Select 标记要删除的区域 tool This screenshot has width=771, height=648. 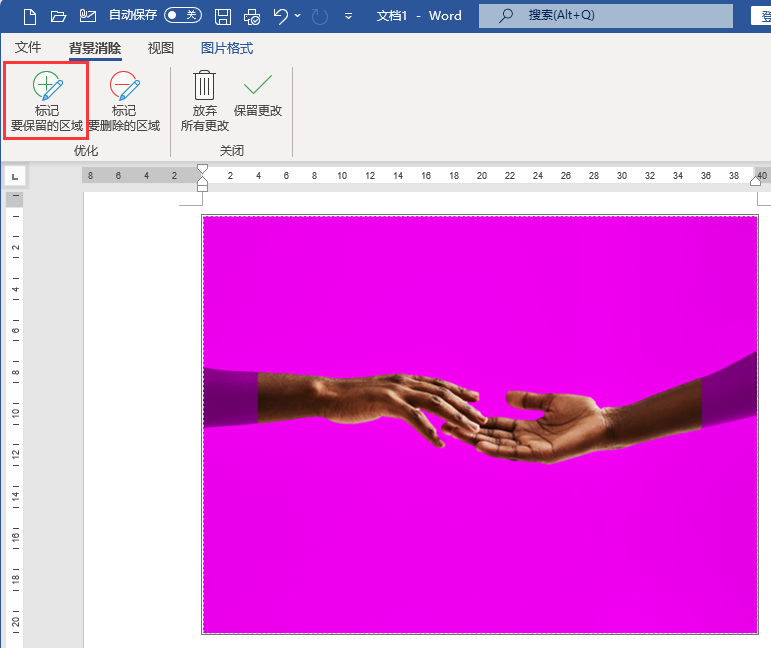[124, 101]
